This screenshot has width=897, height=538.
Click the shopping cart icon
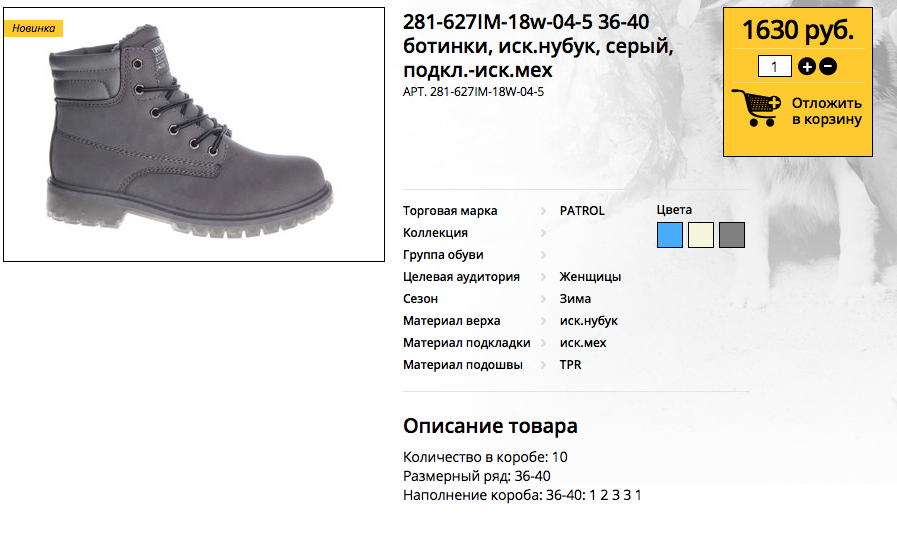756,107
